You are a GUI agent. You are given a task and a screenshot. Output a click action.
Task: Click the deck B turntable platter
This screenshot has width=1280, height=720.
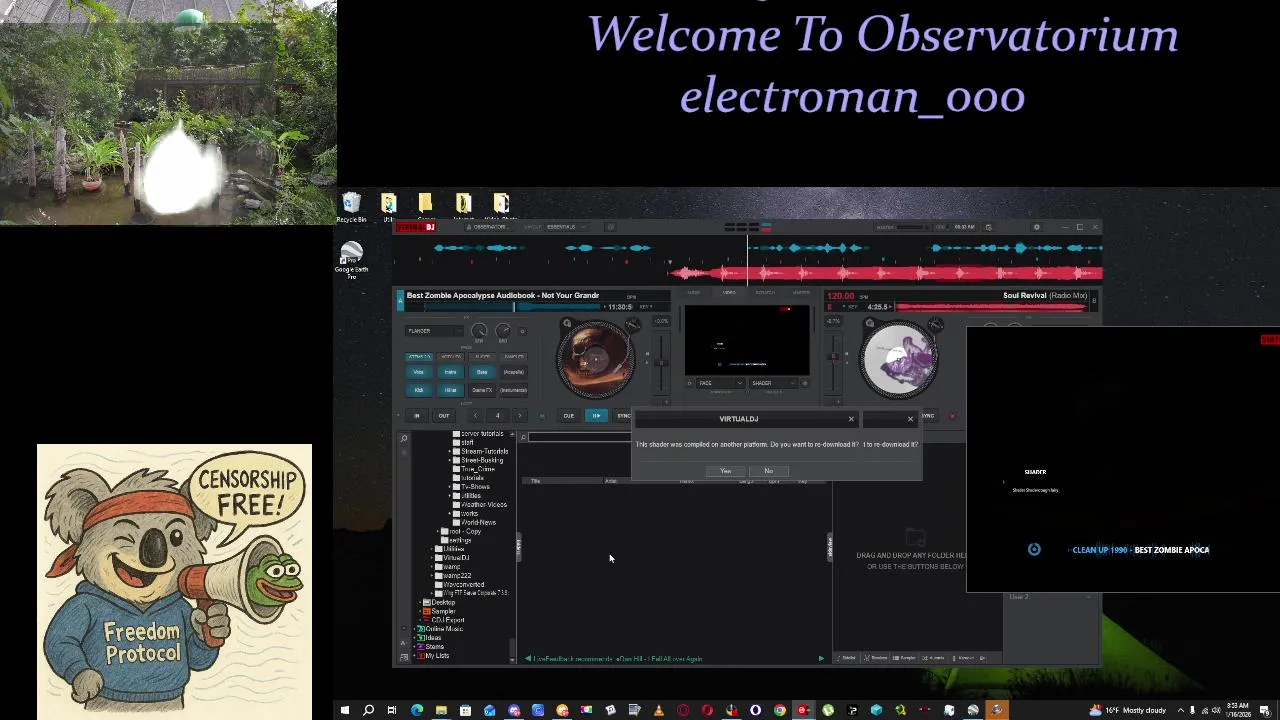coord(899,358)
